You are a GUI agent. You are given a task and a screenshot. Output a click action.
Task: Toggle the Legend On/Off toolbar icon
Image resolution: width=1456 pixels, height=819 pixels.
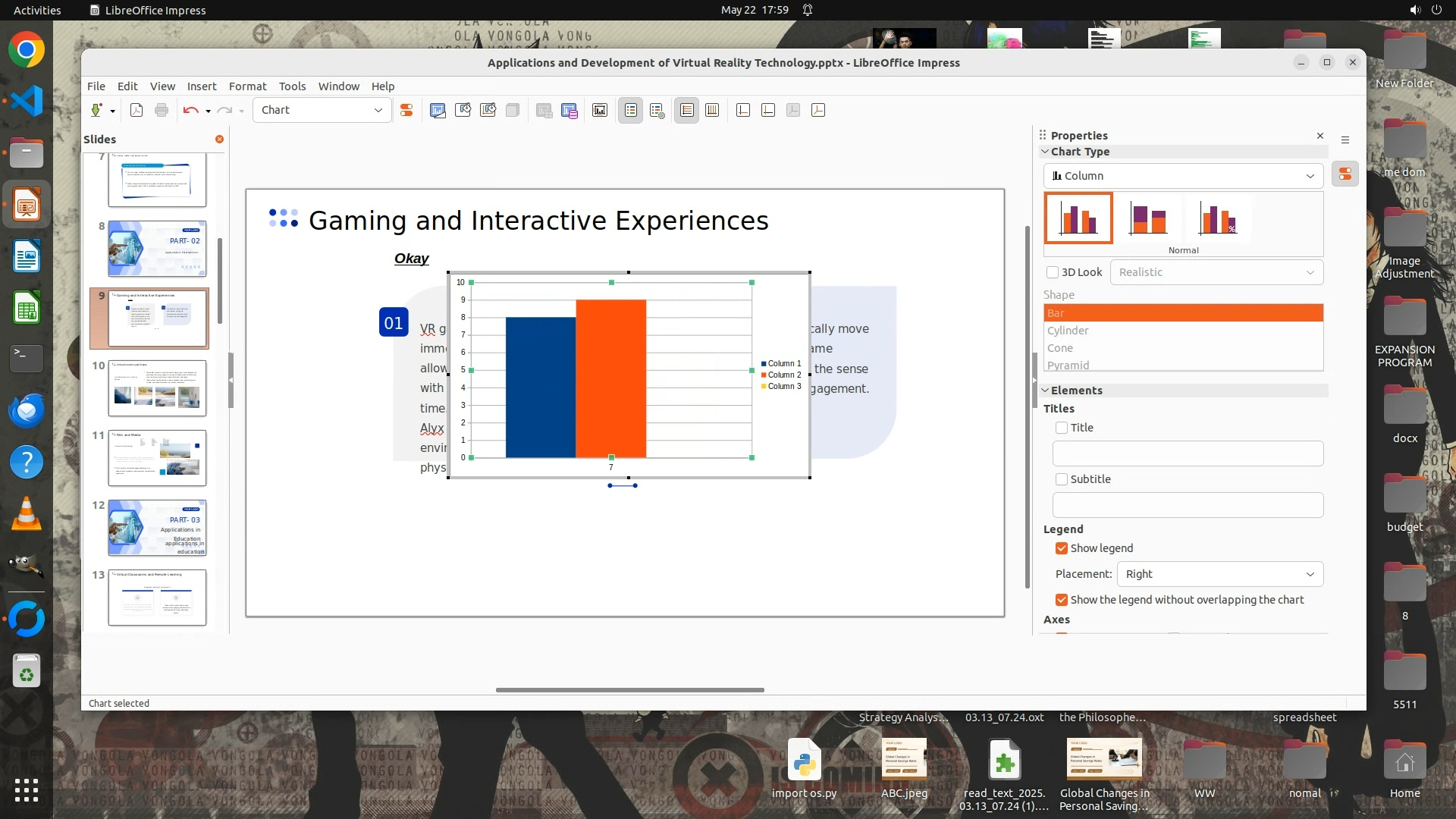tap(630, 110)
